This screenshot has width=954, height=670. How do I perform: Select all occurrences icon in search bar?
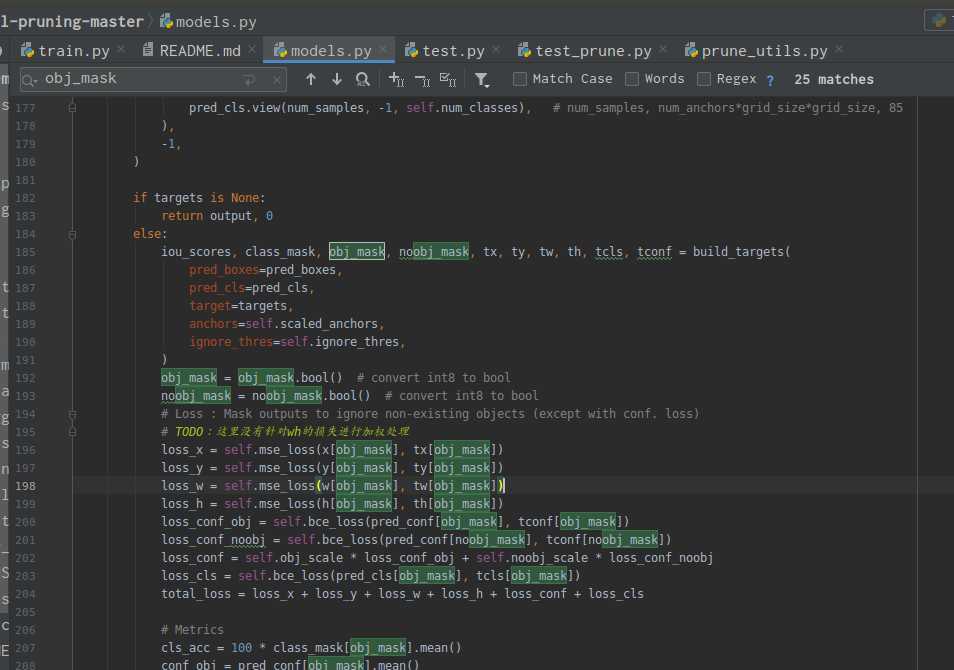pos(448,79)
